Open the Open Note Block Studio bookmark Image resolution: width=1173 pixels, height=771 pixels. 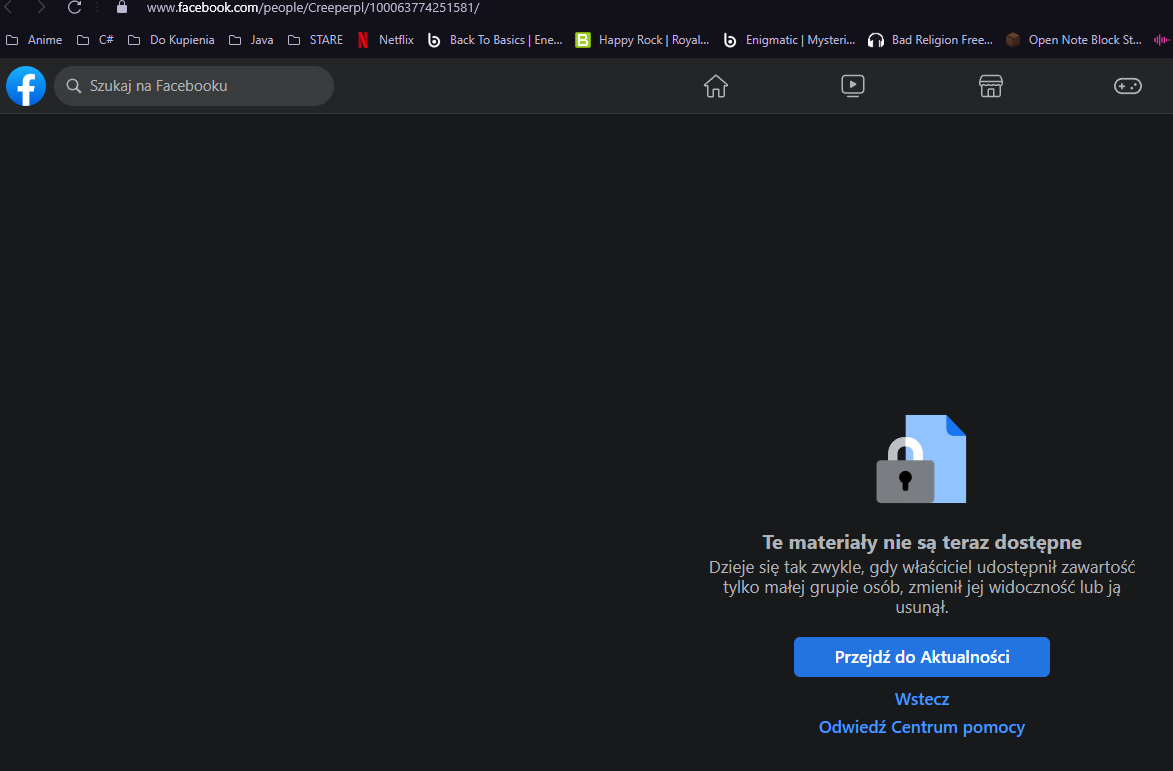tap(1074, 40)
